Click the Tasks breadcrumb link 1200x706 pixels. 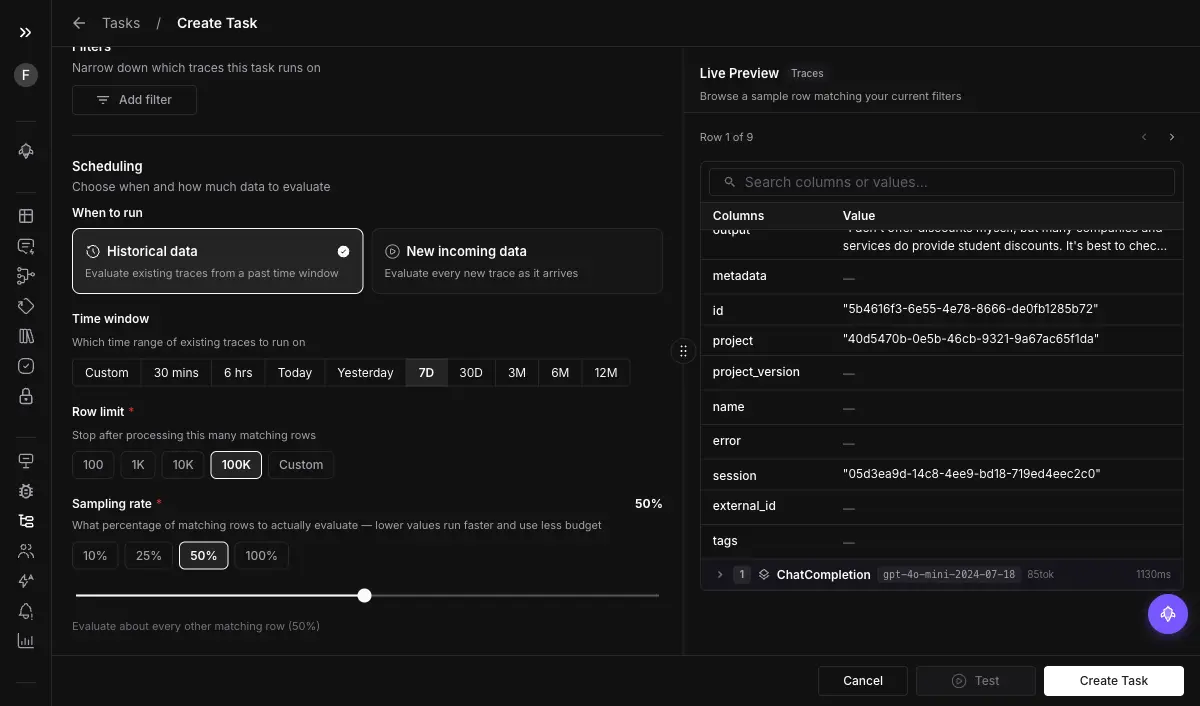(x=121, y=23)
